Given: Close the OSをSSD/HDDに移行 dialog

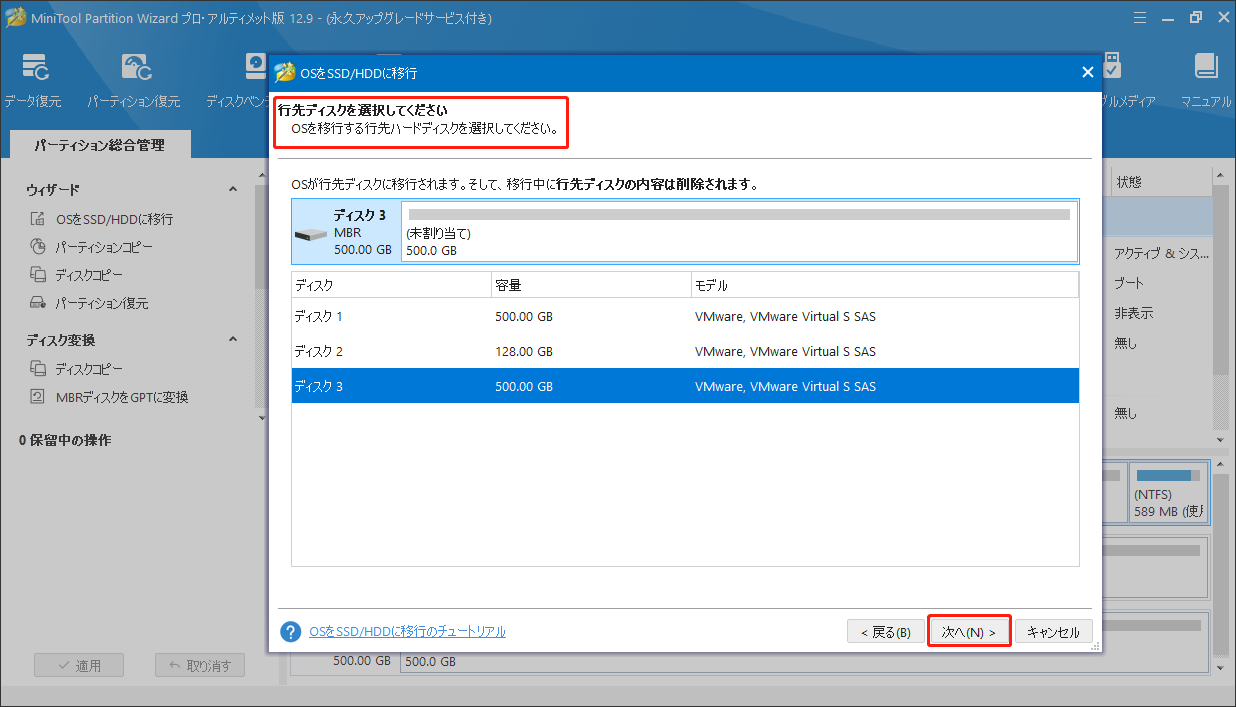Looking at the screenshot, I should click(x=1088, y=72).
